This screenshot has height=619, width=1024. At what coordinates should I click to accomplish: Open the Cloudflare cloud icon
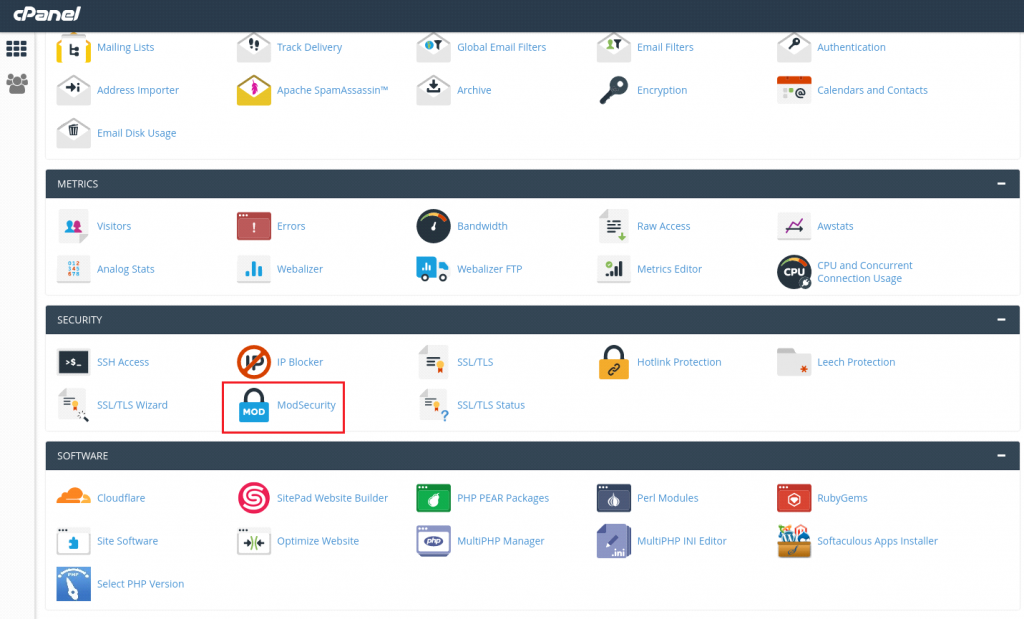pyautogui.click(x=73, y=496)
